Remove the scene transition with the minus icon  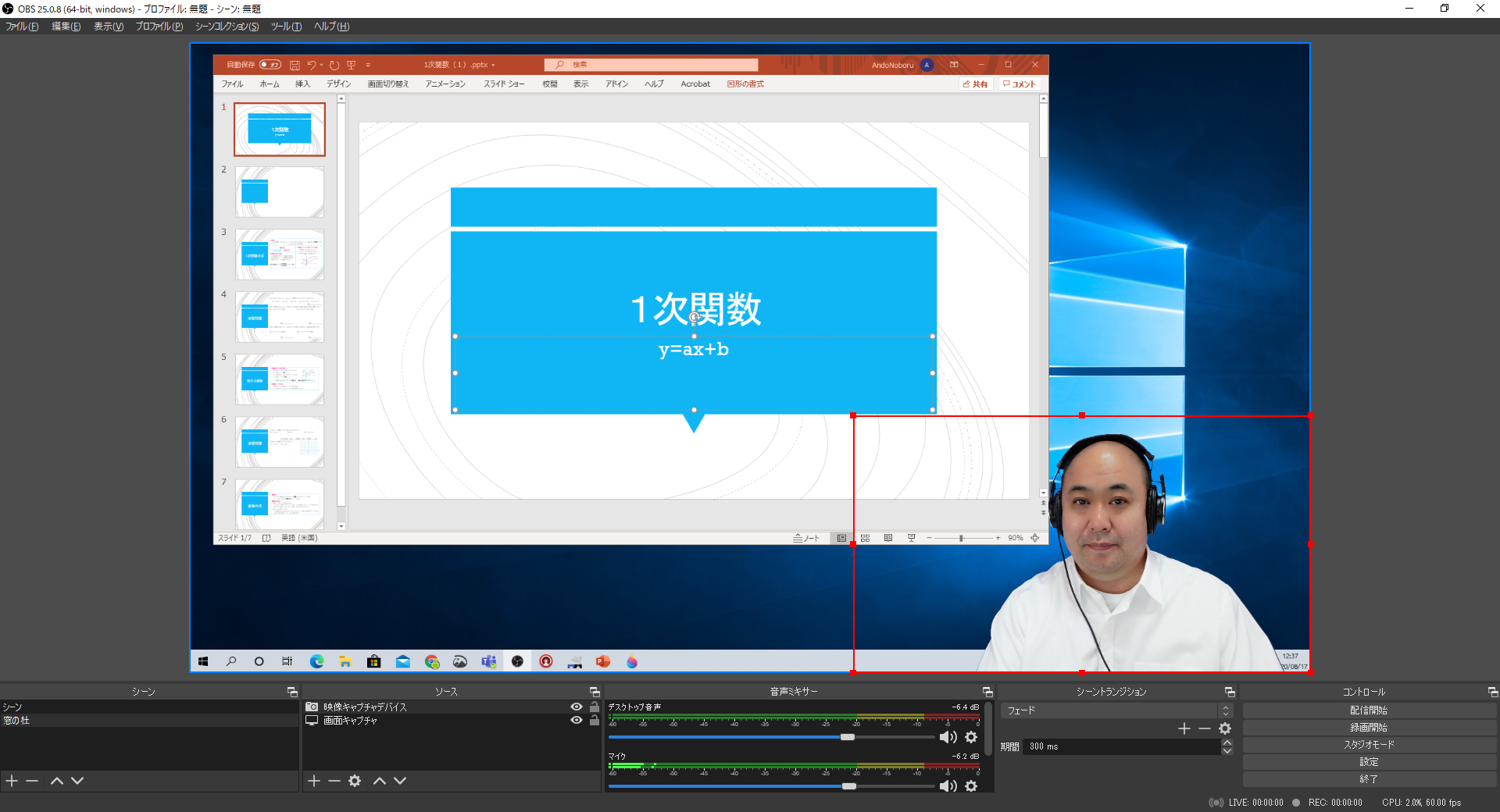coord(1205,728)
